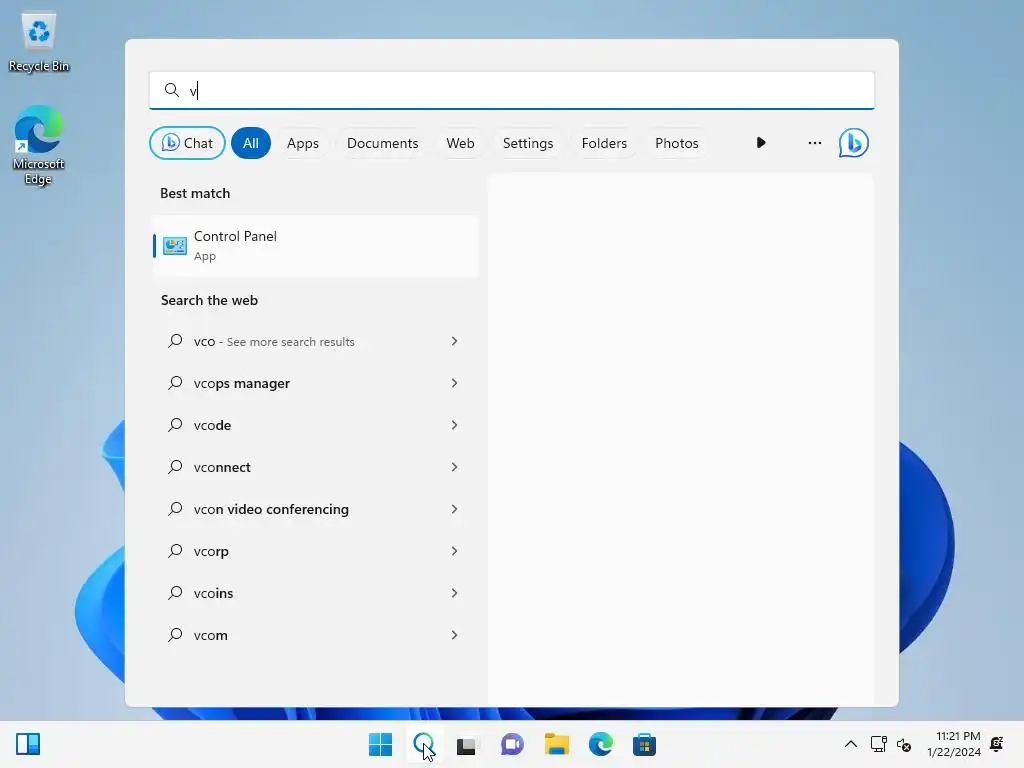Launch Microsoft Edge from the taskbar

point(601,744)
